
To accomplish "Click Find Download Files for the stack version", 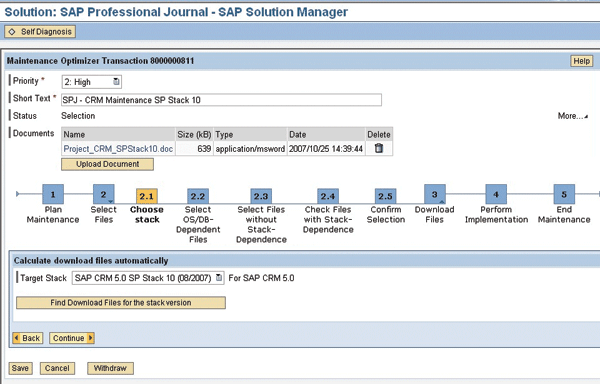I will (x=121, y=303).
